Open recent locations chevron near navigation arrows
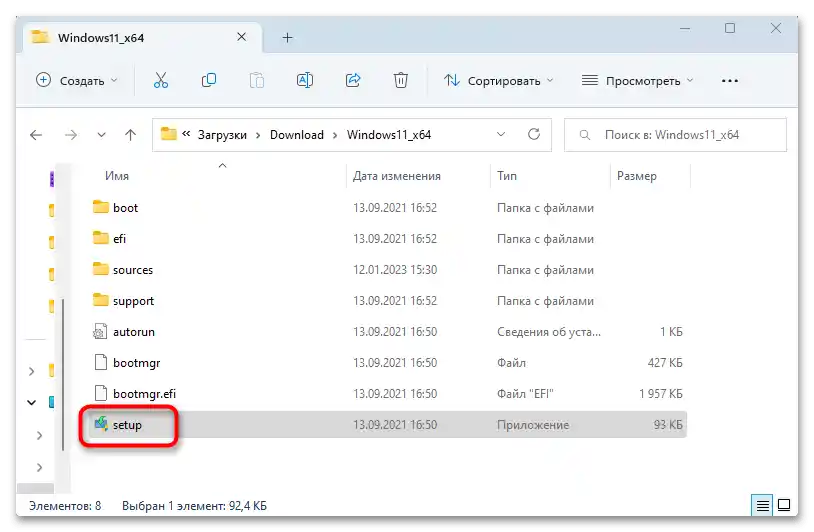Image resolution: width=814 pixels, height=532 pixels. [x=101, y=135]
